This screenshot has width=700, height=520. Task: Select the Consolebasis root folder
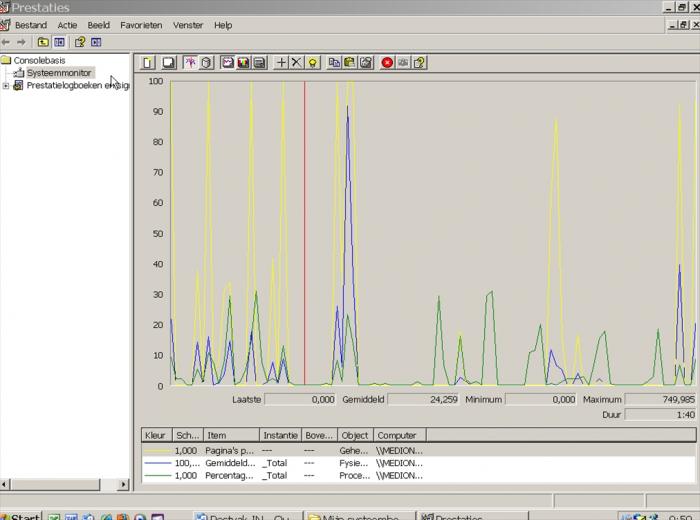(x=39, y=60)
